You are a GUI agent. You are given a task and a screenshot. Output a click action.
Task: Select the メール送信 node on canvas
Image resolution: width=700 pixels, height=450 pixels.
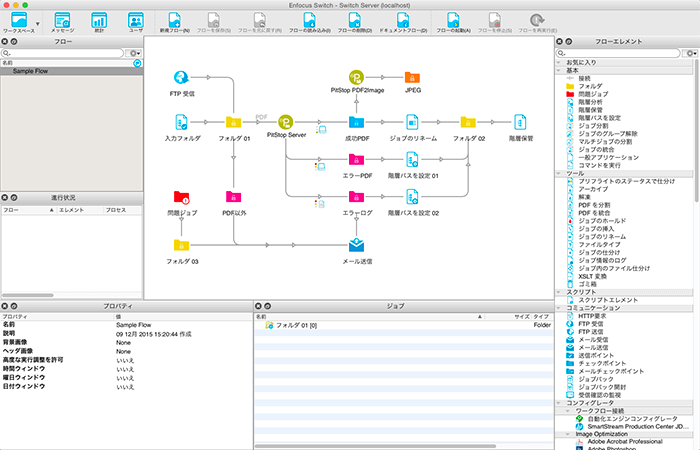pyautogui.click(x=356, y=245)
